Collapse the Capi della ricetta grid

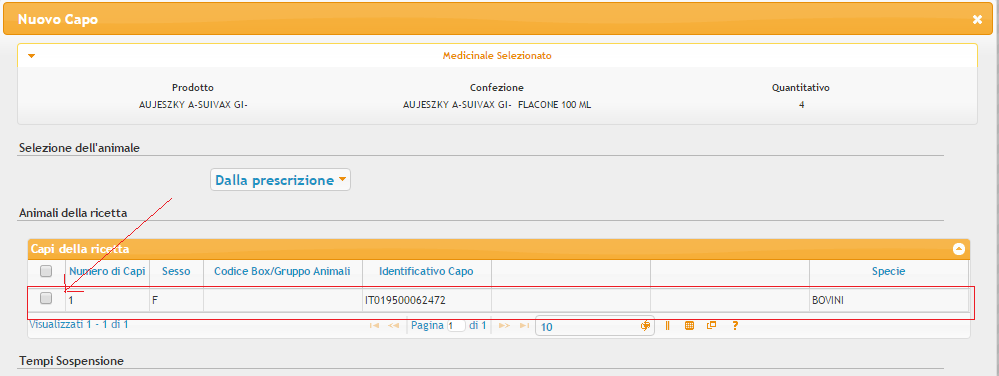[959, 249]
